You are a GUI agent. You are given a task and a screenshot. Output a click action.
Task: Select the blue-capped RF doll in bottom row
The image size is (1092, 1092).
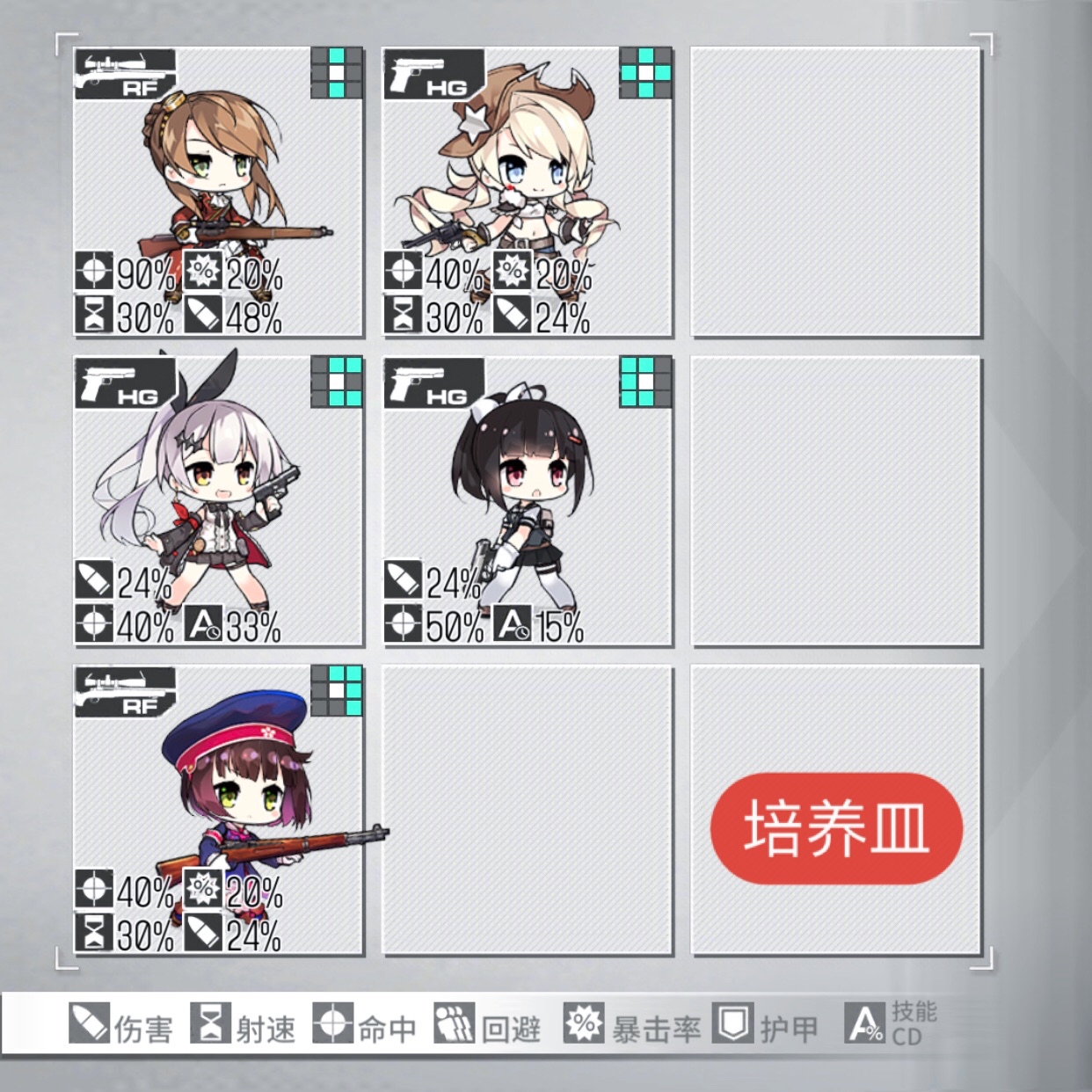218,811
